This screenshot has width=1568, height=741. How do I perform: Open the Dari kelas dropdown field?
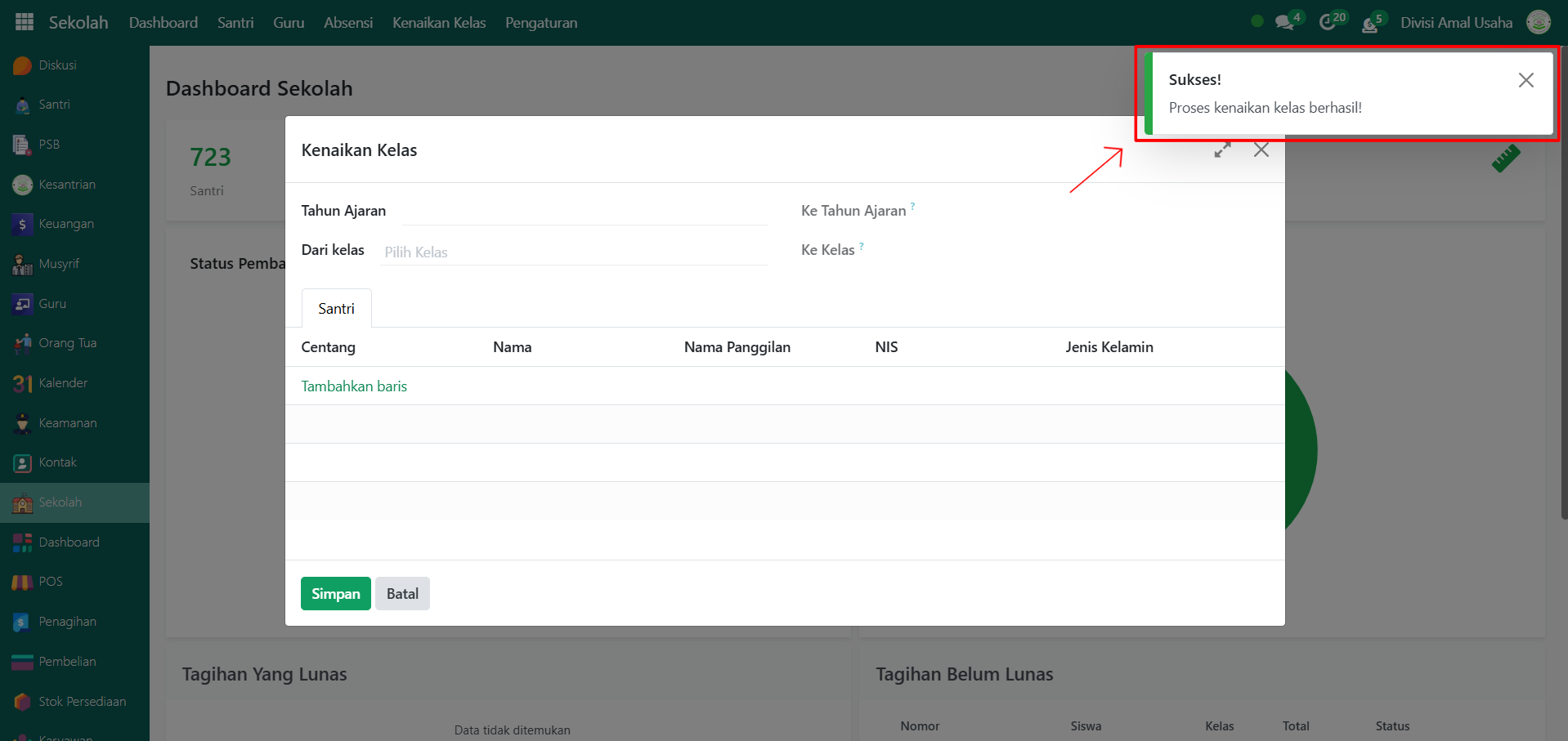pos(572,252)
